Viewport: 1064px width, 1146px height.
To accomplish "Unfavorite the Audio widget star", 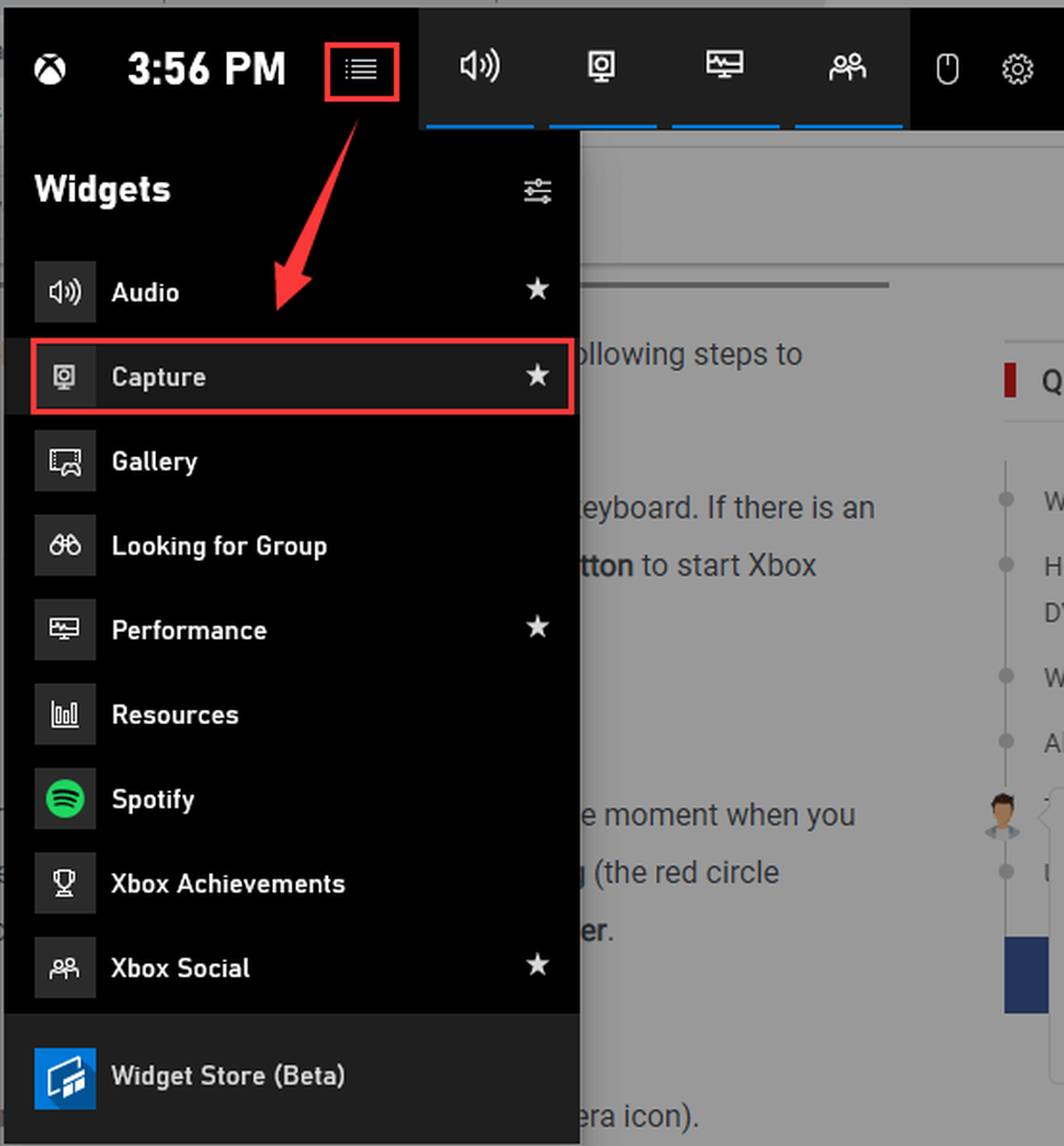I will tap(537, 289).
